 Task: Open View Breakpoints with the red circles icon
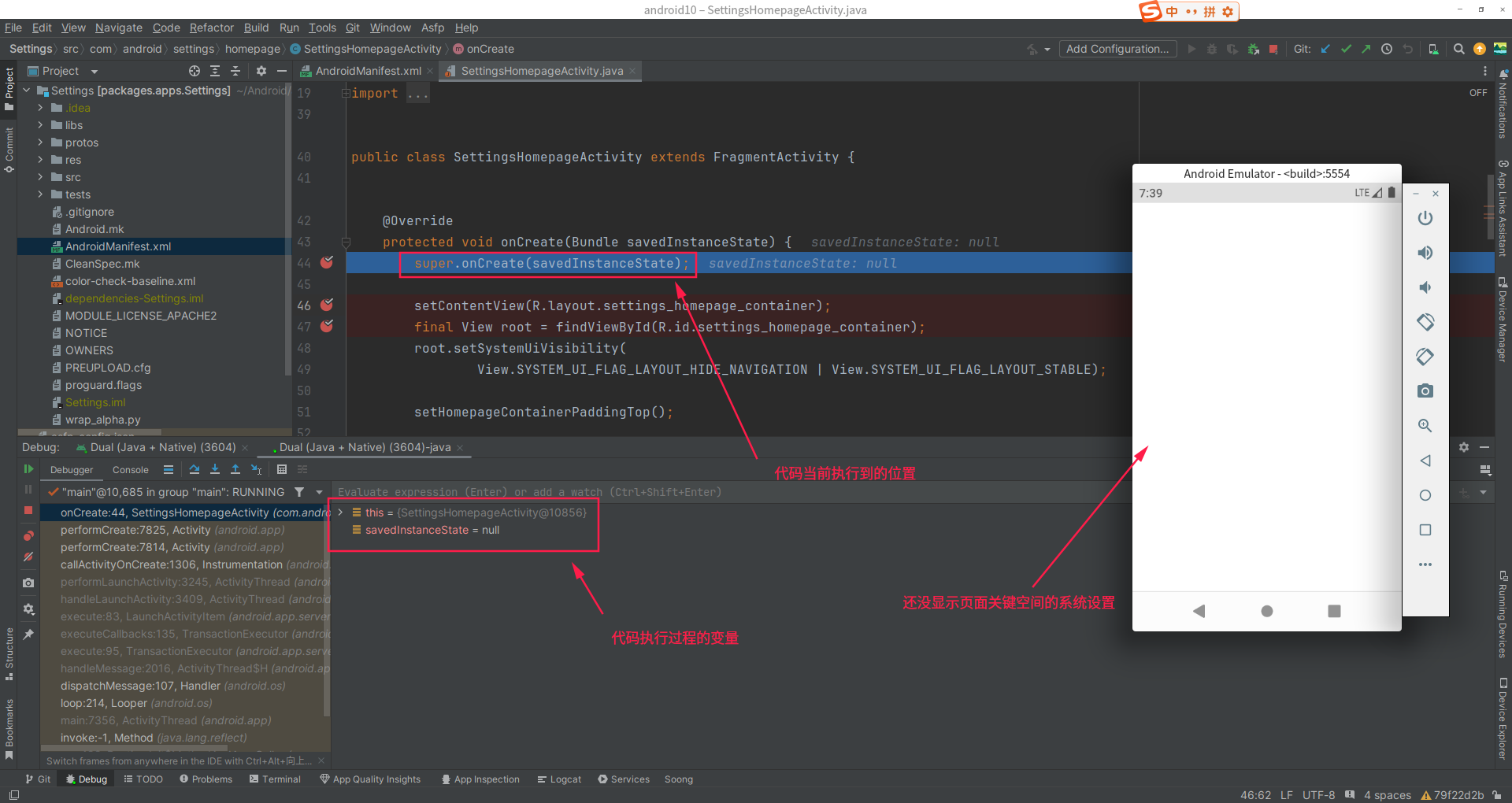click(28, 535)
